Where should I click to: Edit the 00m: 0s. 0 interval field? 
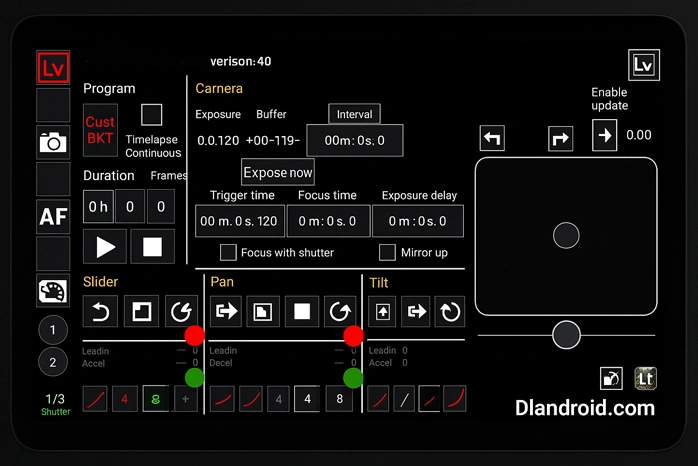(x=355, y=141)
